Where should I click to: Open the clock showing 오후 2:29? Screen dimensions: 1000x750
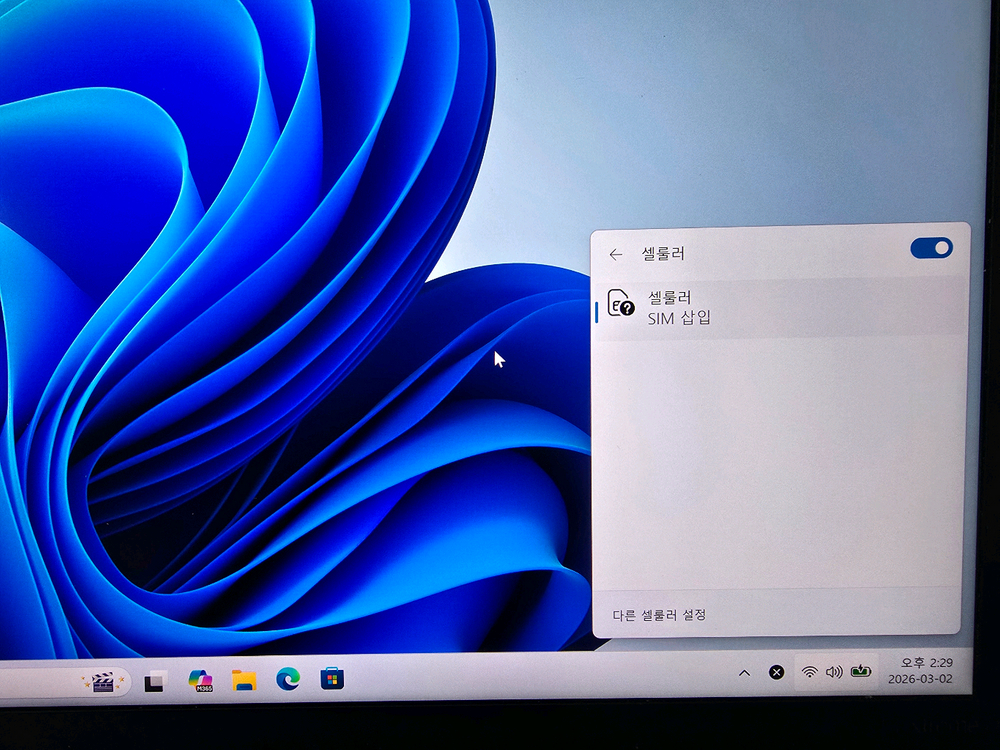point(919,670)
